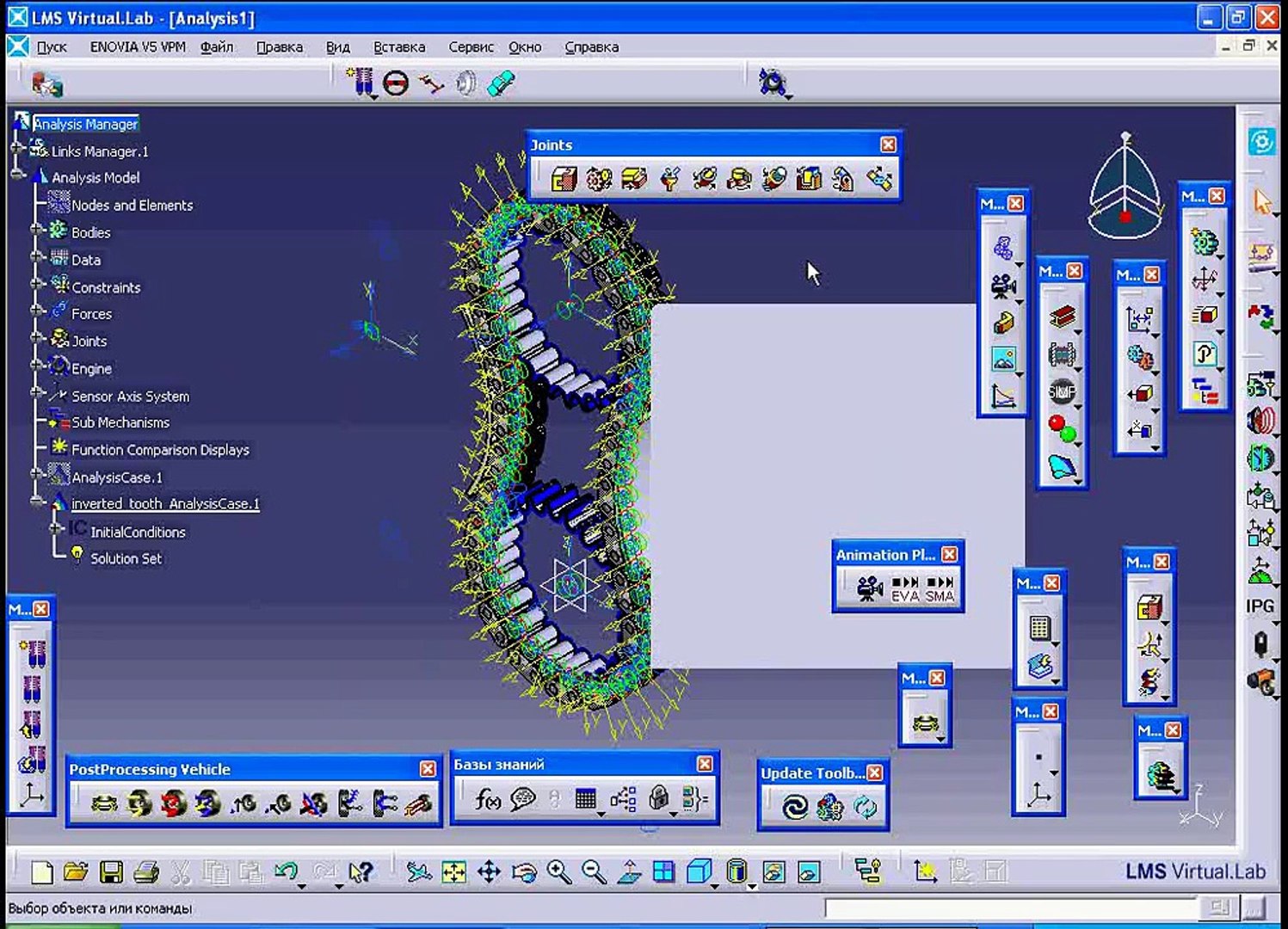Click the design table icon in Базы знаний
This screenshot has width=1288, height=929.
click(x=586, y=800)
